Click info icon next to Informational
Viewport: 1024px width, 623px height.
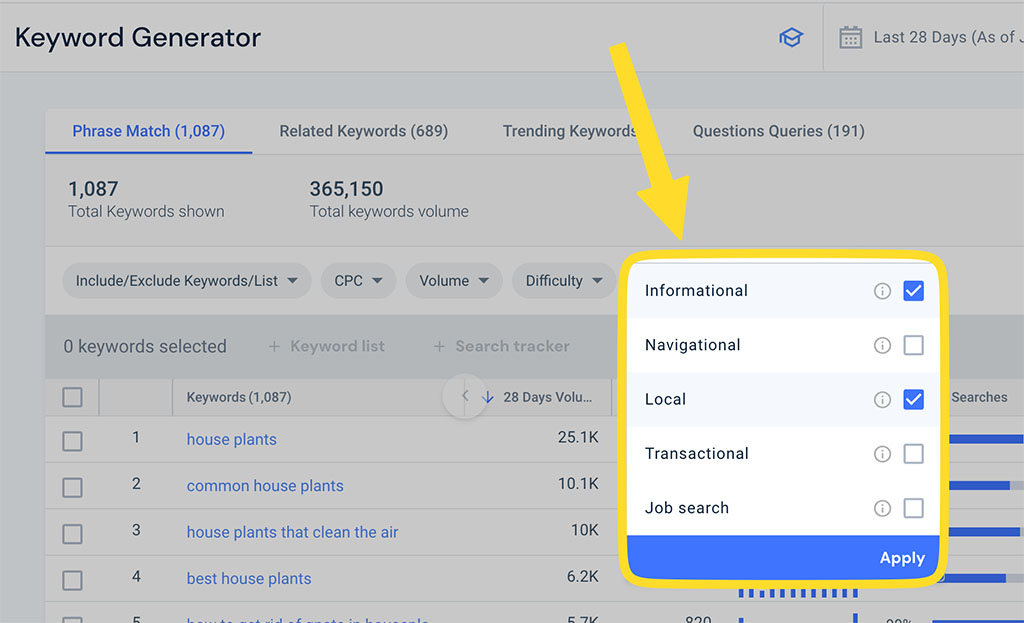click(x=882, y=291)
